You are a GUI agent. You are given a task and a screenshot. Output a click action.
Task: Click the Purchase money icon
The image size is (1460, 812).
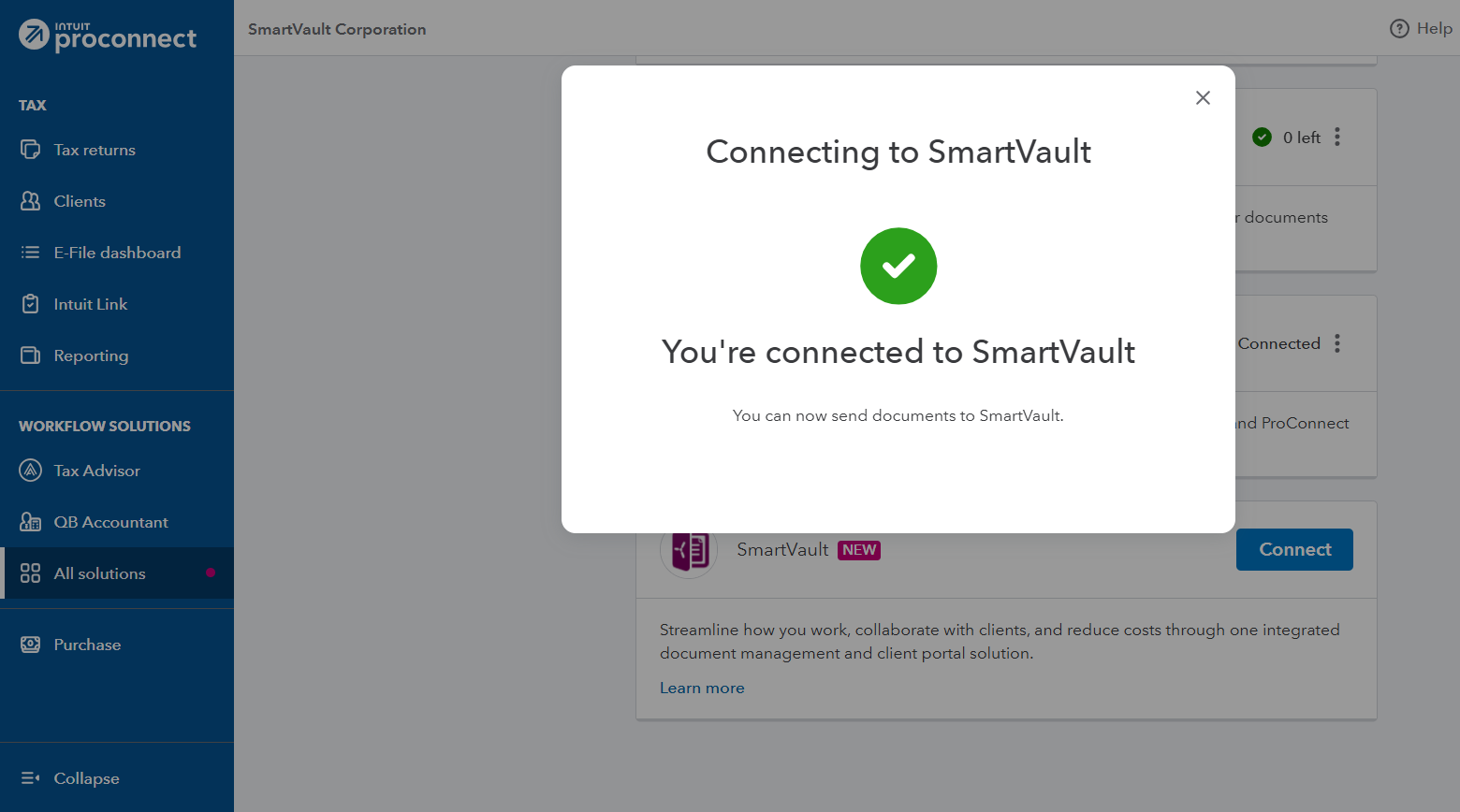coord(31,645)
